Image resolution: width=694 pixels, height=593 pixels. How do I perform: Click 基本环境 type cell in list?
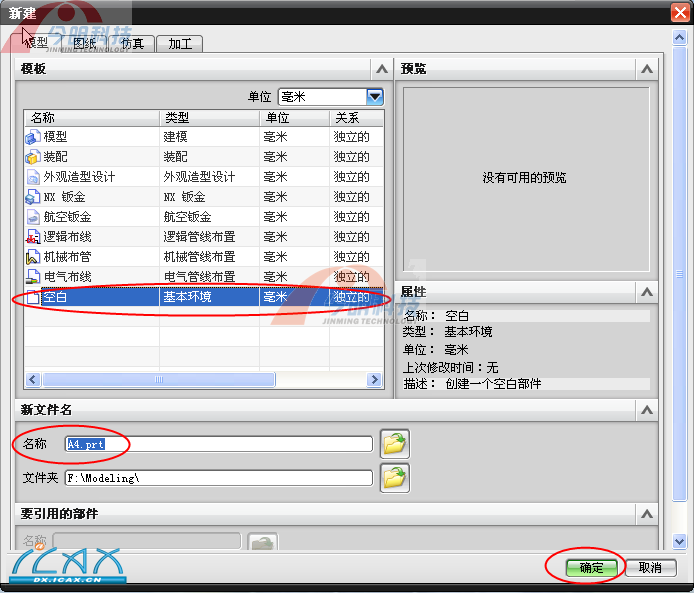click(187, 296)
